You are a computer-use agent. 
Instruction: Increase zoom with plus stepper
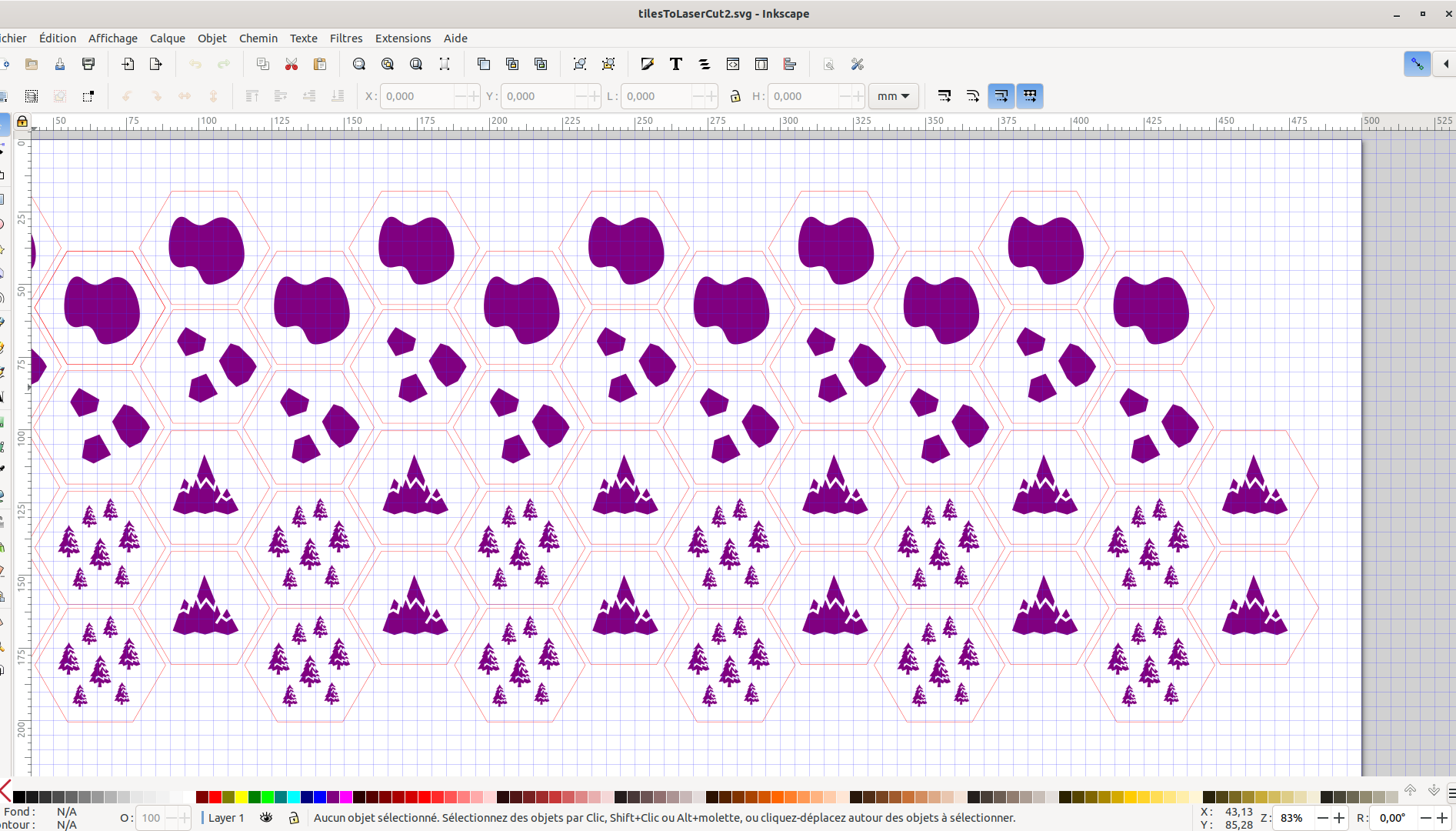(1339, 817)
